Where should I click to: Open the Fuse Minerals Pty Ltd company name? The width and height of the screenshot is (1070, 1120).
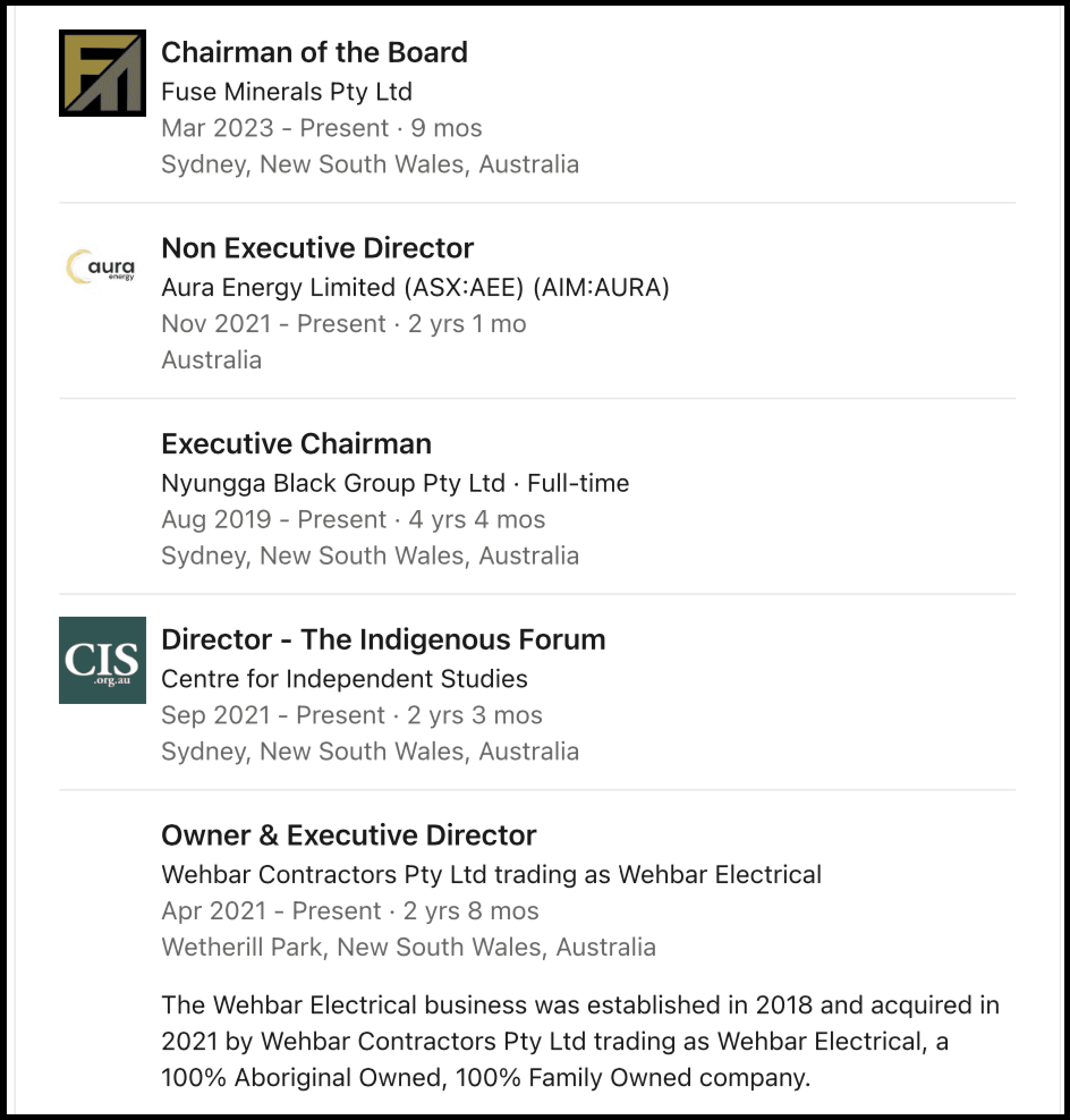(287, 92)
